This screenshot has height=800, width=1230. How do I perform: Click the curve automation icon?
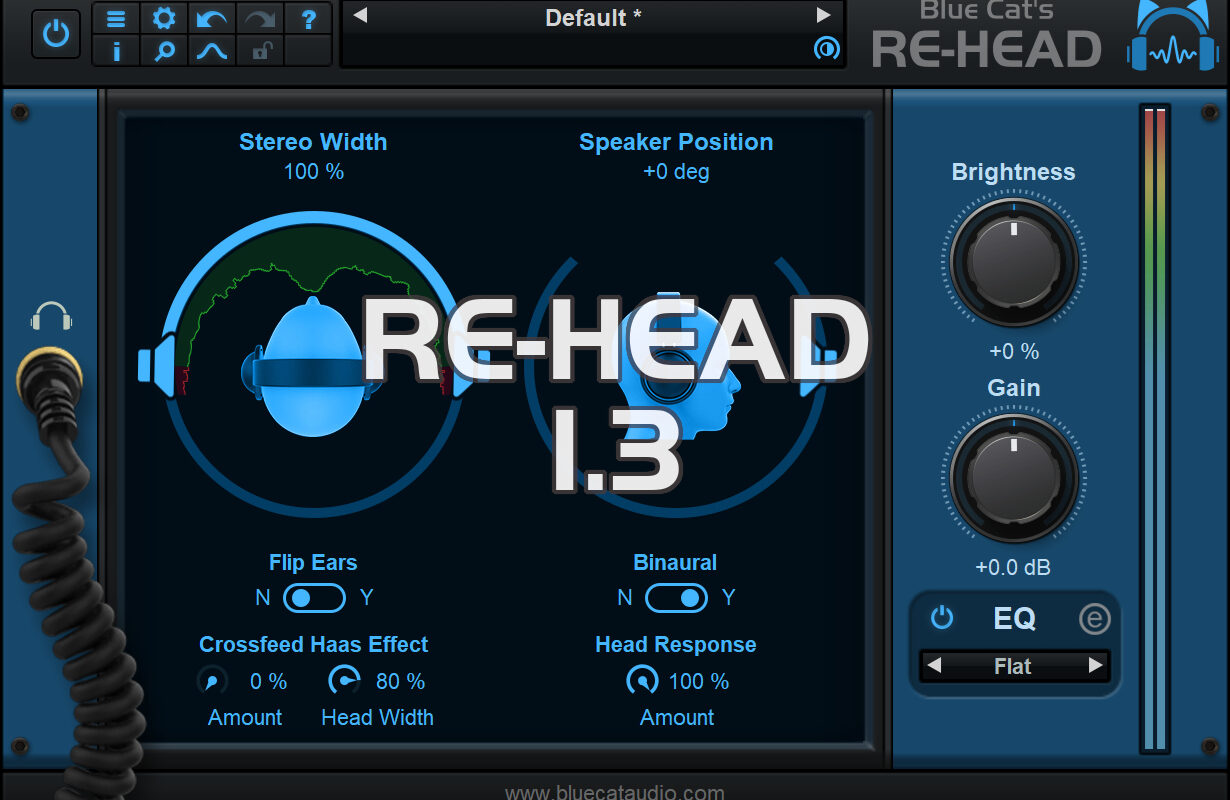click(211, 51)
